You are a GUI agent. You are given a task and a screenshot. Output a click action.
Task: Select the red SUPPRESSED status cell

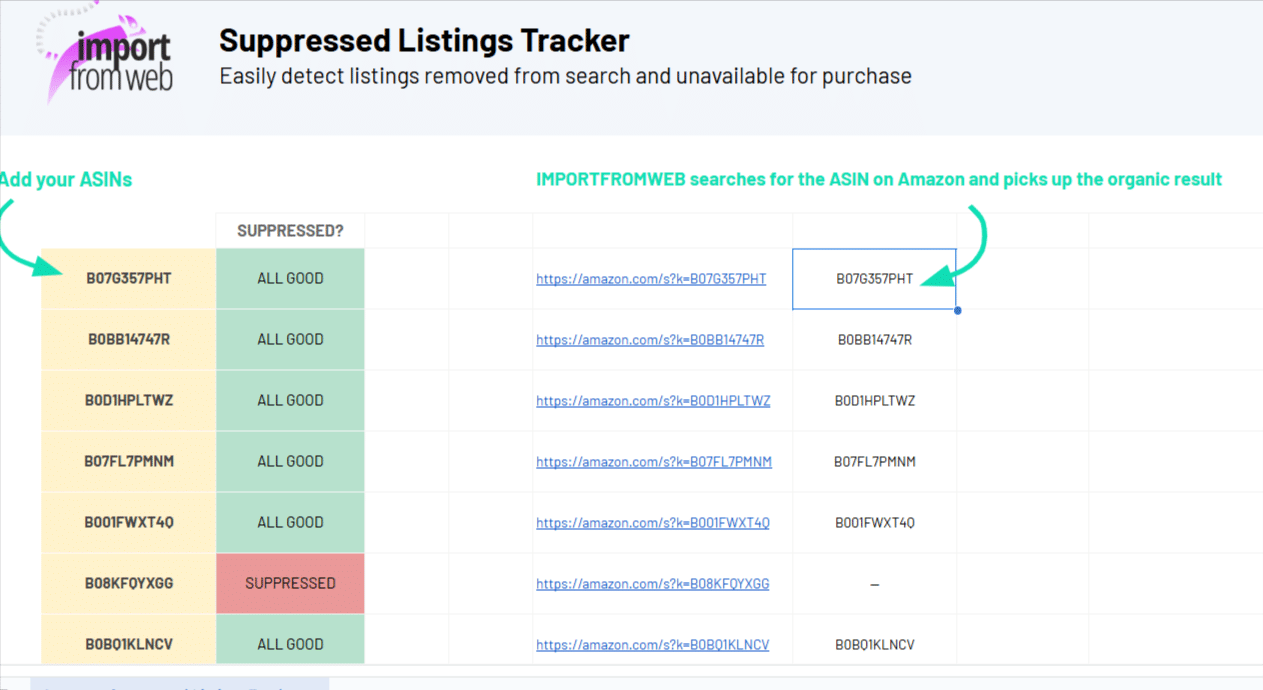coord(290,583)
